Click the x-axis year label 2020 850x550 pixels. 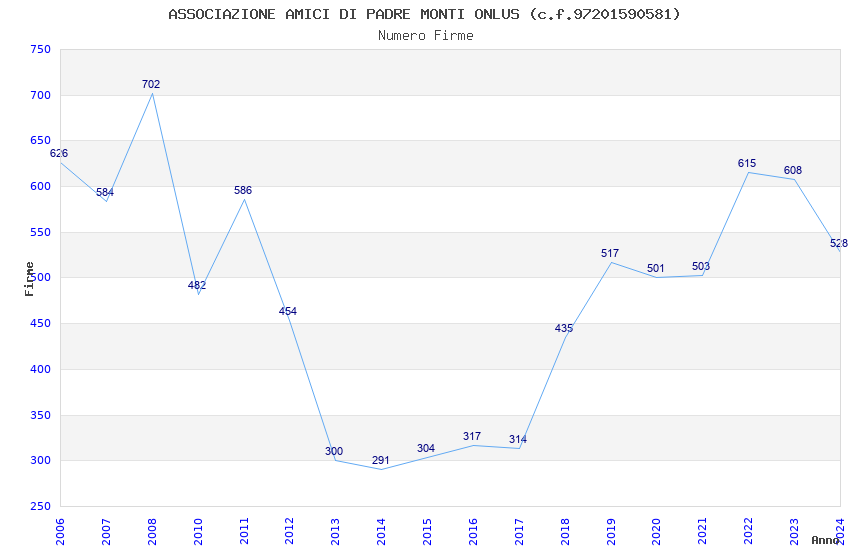click(x=657, y=531)
